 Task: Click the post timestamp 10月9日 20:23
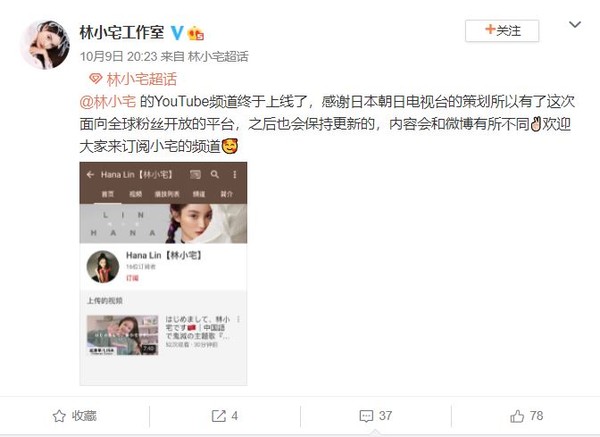click(118, 57)
